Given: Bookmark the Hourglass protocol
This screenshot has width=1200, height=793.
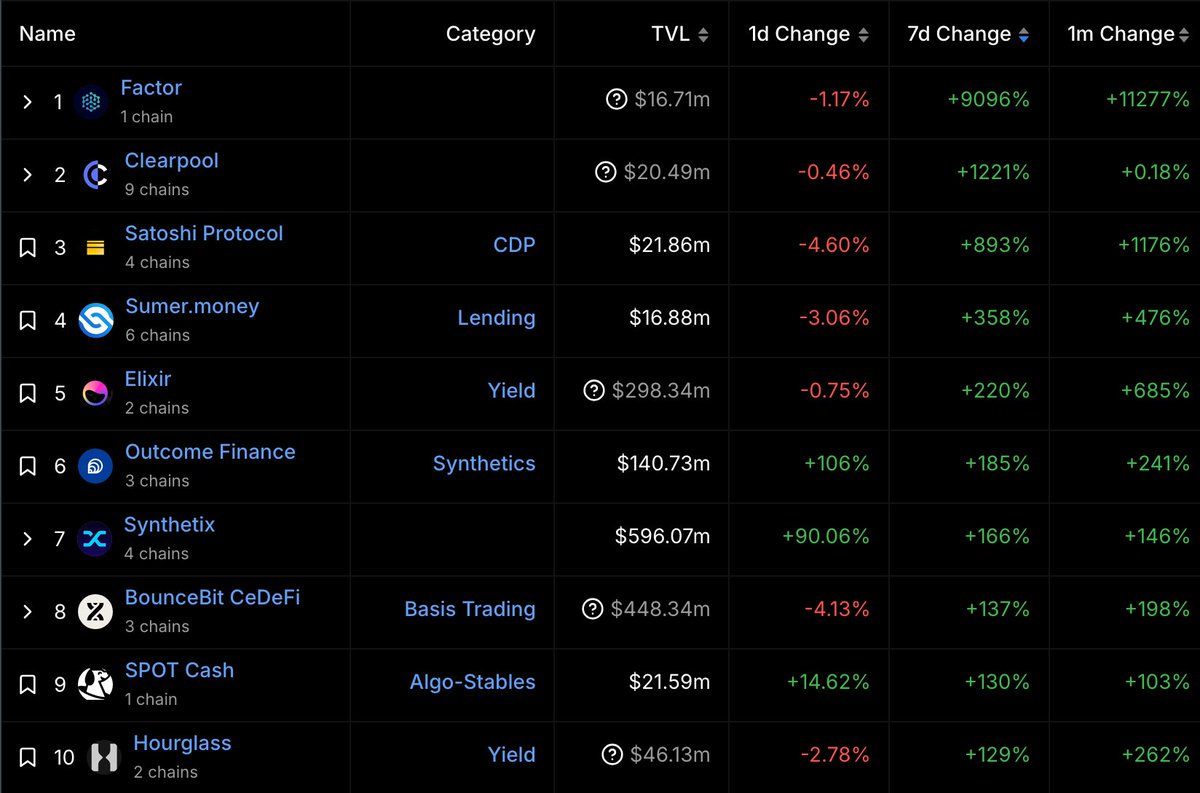Looking at the screenshot, I should click(x=28, y=757).
